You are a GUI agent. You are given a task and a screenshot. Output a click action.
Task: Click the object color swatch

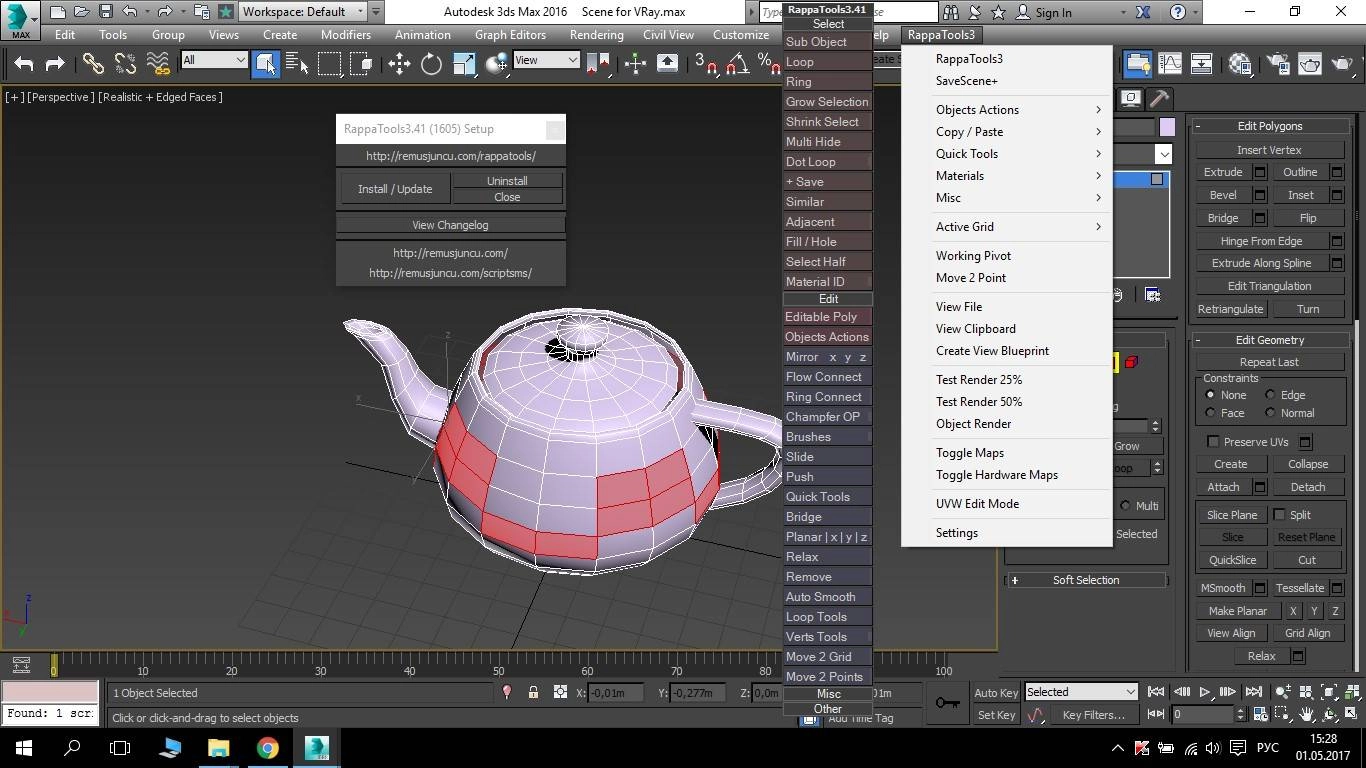[x=1167, y=127]
